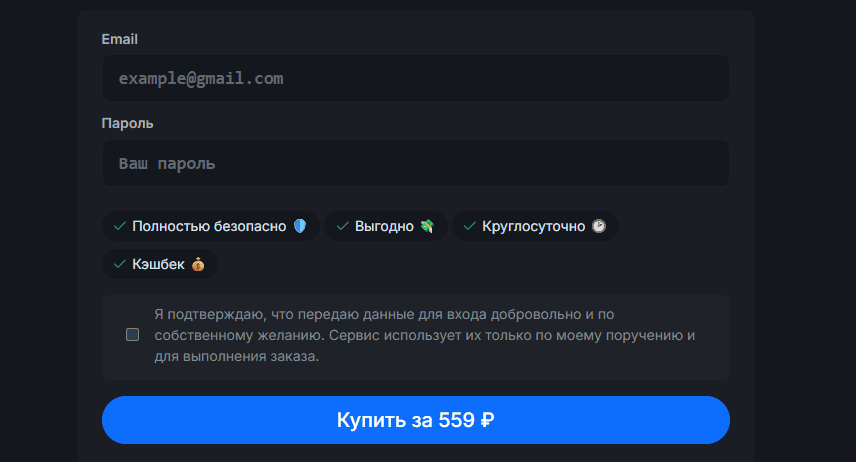
Task: Focus the 'Ваш пароль' password field
Action: (415, 163)
